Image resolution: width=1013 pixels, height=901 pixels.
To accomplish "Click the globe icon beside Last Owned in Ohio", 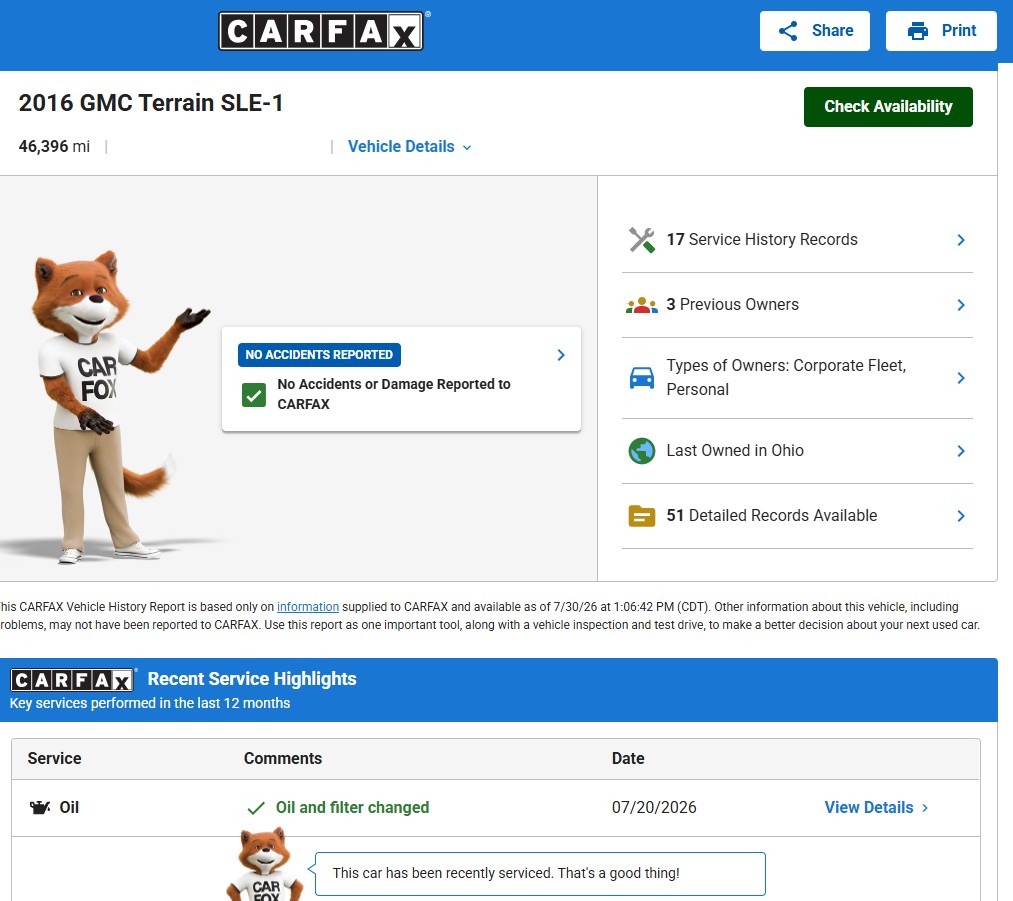I will click(x=642, y=451).
